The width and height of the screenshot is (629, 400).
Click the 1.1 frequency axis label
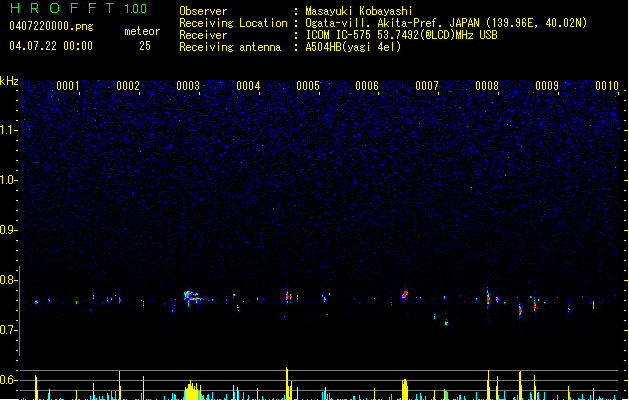coord(9,130)
